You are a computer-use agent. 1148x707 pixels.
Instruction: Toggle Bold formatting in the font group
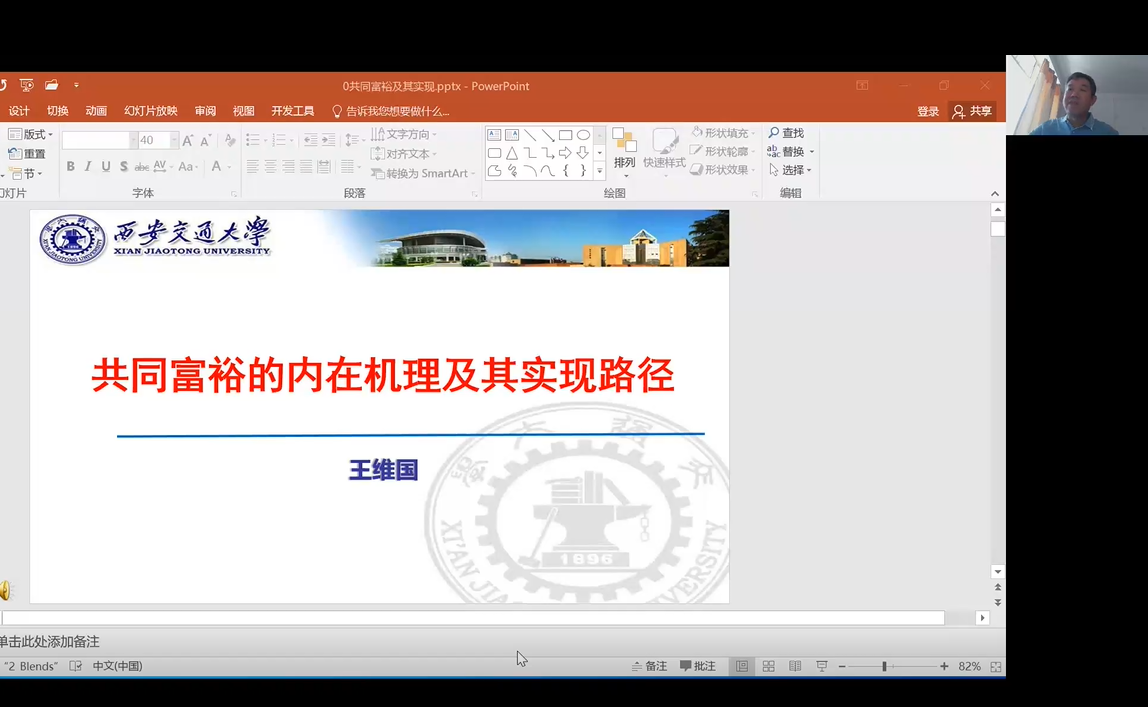tap(70, 167)
